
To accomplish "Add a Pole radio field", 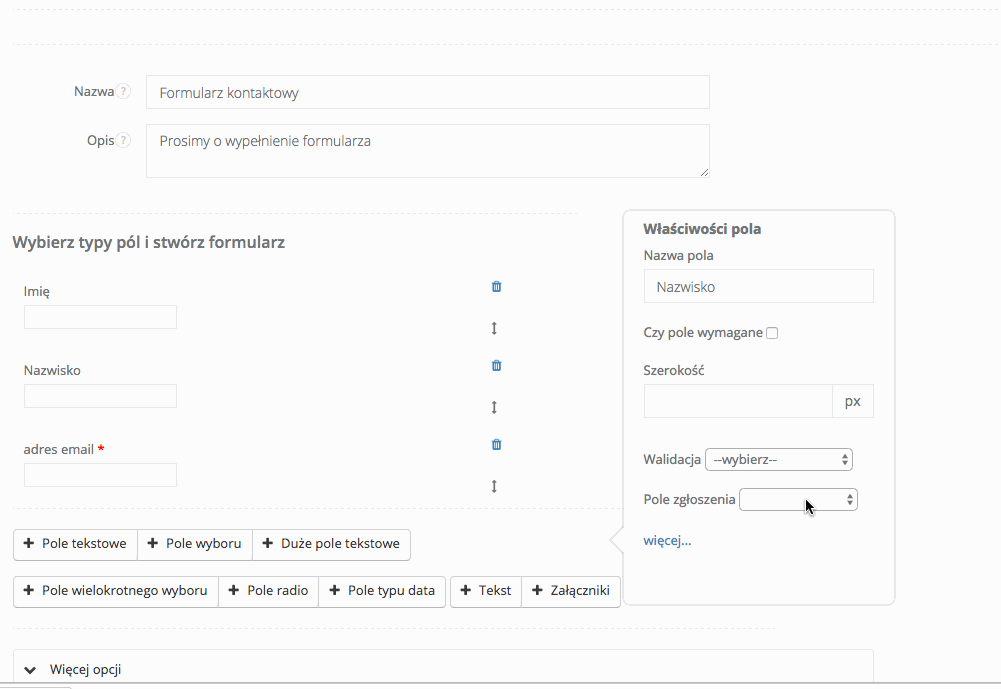I will pyautogui.click(x=268, y=591).
